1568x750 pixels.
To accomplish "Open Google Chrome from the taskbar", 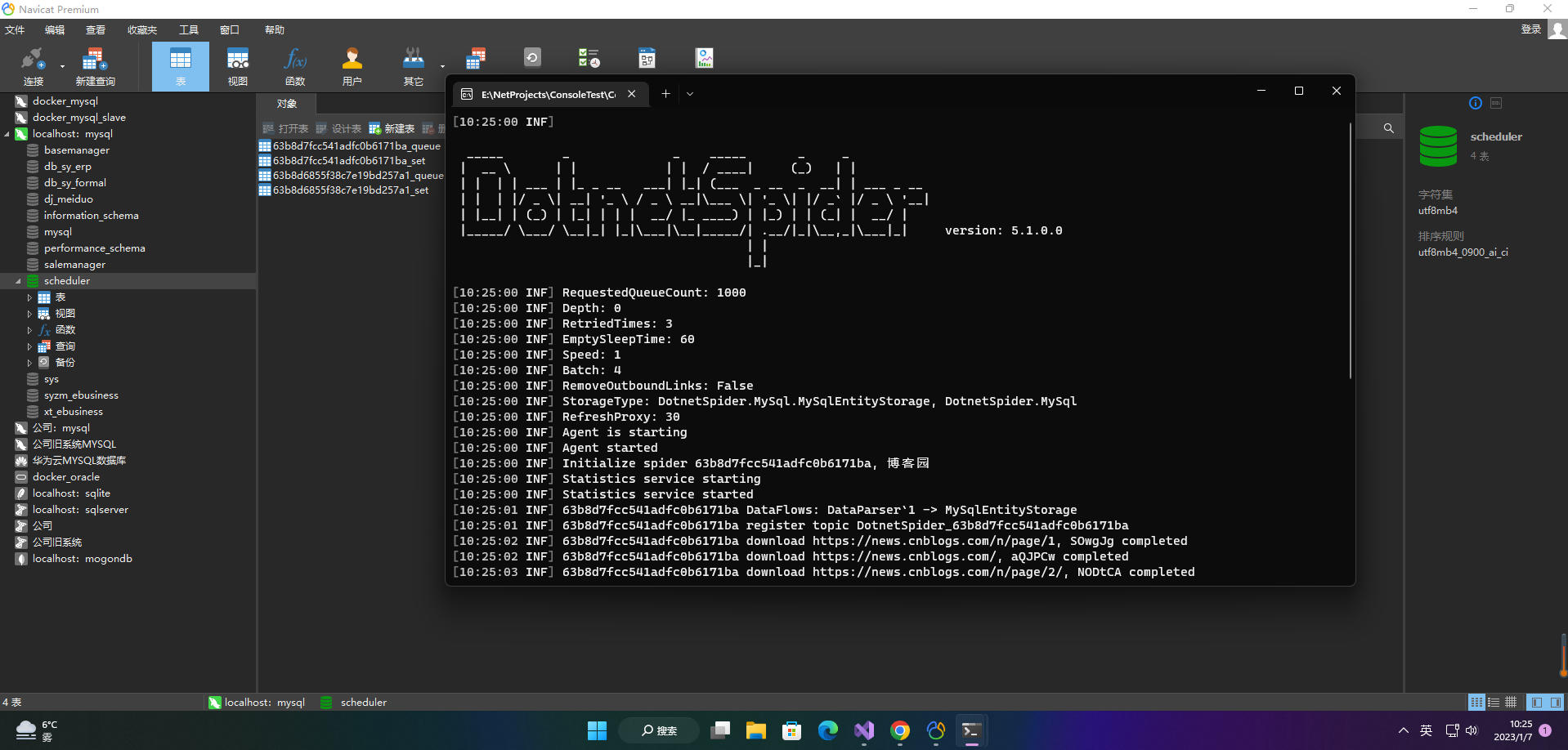I will tap(900, 730).
